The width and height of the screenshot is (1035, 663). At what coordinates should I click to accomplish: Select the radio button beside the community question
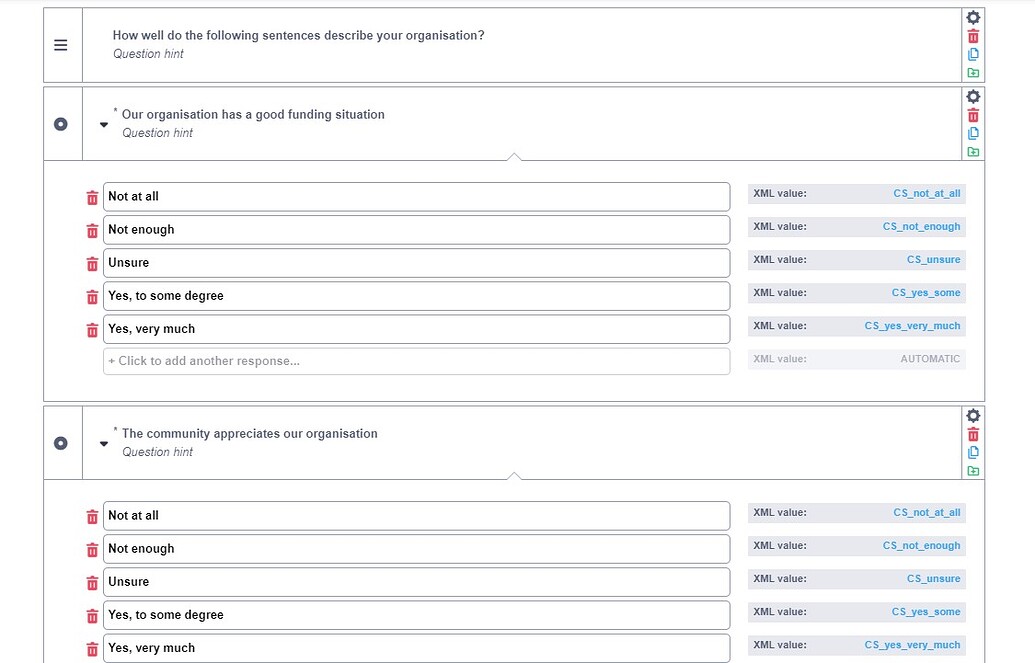coord(61,443)
